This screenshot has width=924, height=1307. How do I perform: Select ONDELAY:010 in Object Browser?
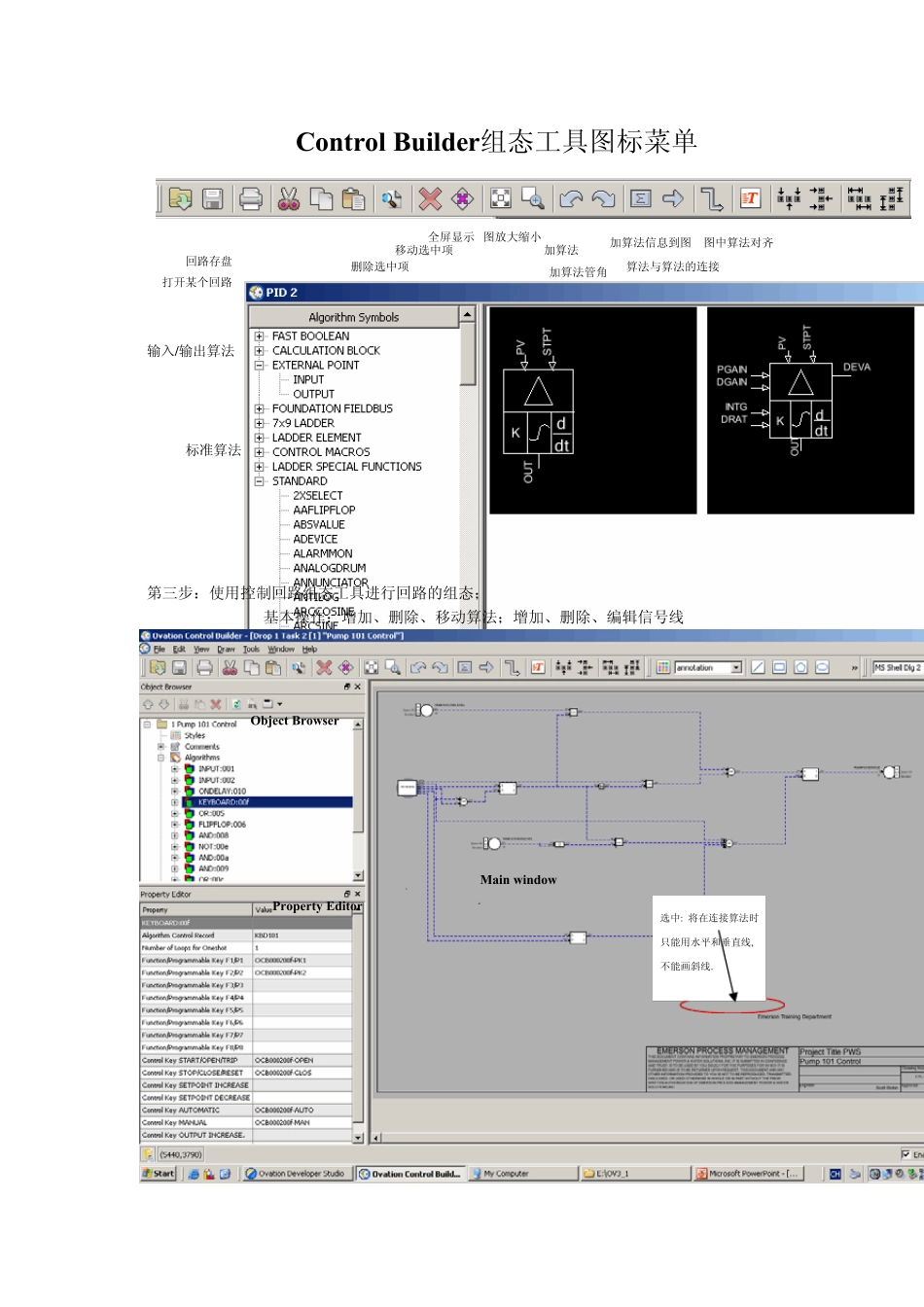tap(222, 792)
